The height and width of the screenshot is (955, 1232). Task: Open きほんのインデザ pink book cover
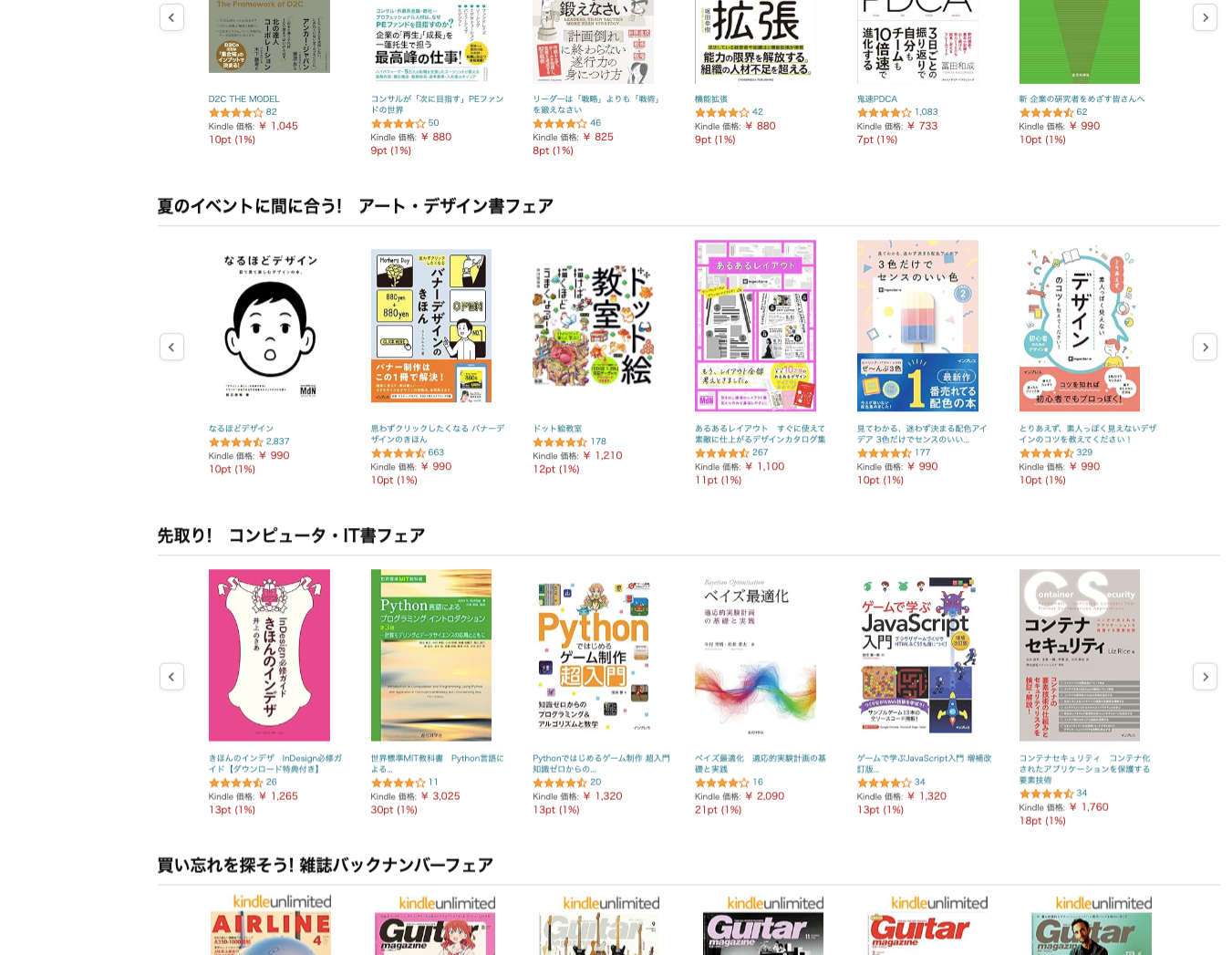(269, 655)
